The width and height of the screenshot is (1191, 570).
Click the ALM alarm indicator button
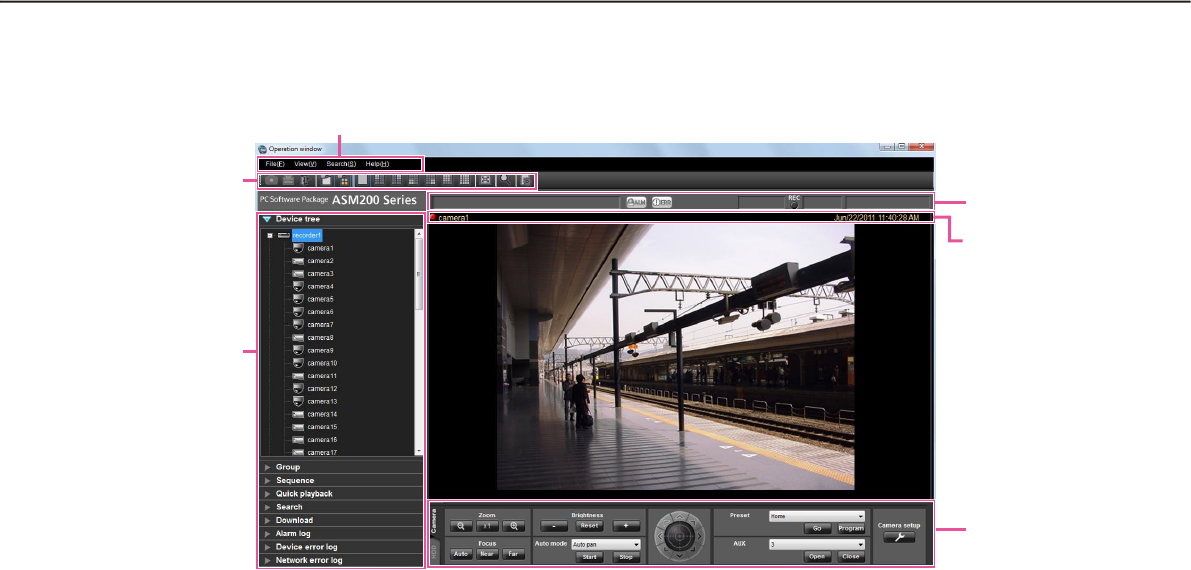point(635,201)
